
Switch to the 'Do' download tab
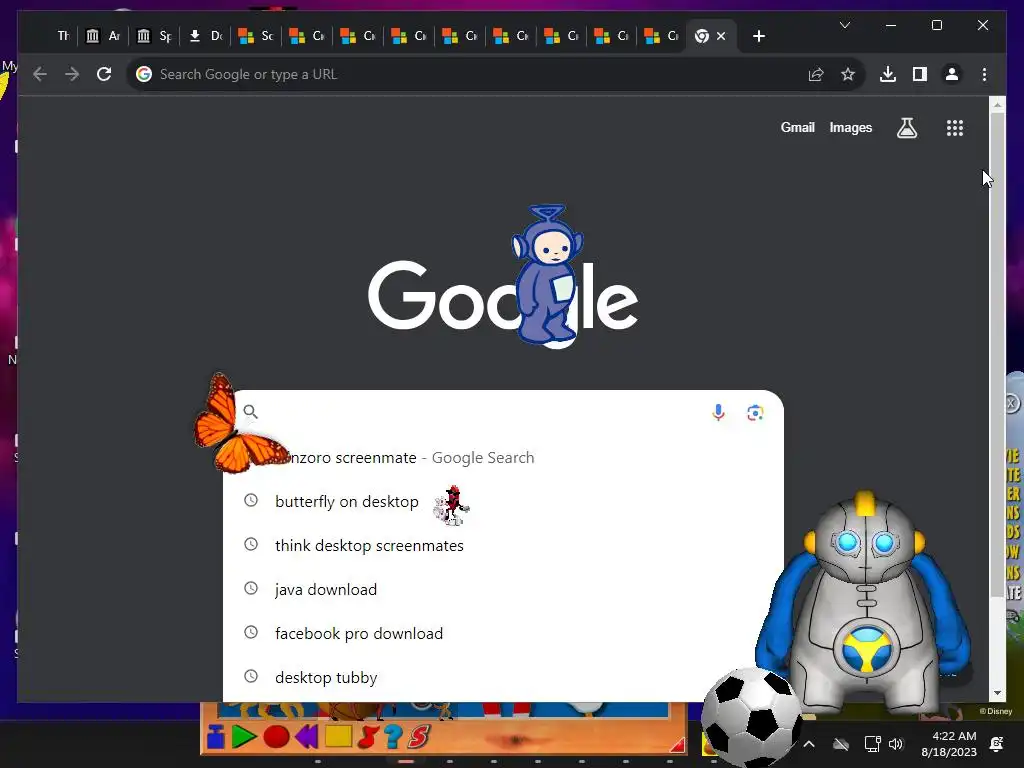tap(205, 36)
